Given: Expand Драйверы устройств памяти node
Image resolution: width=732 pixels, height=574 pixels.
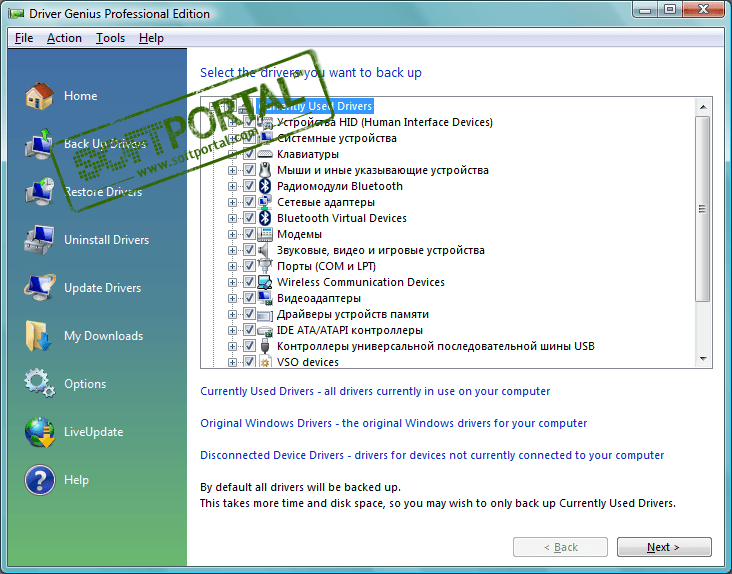Looking at the screenshot, I should 232,314.
